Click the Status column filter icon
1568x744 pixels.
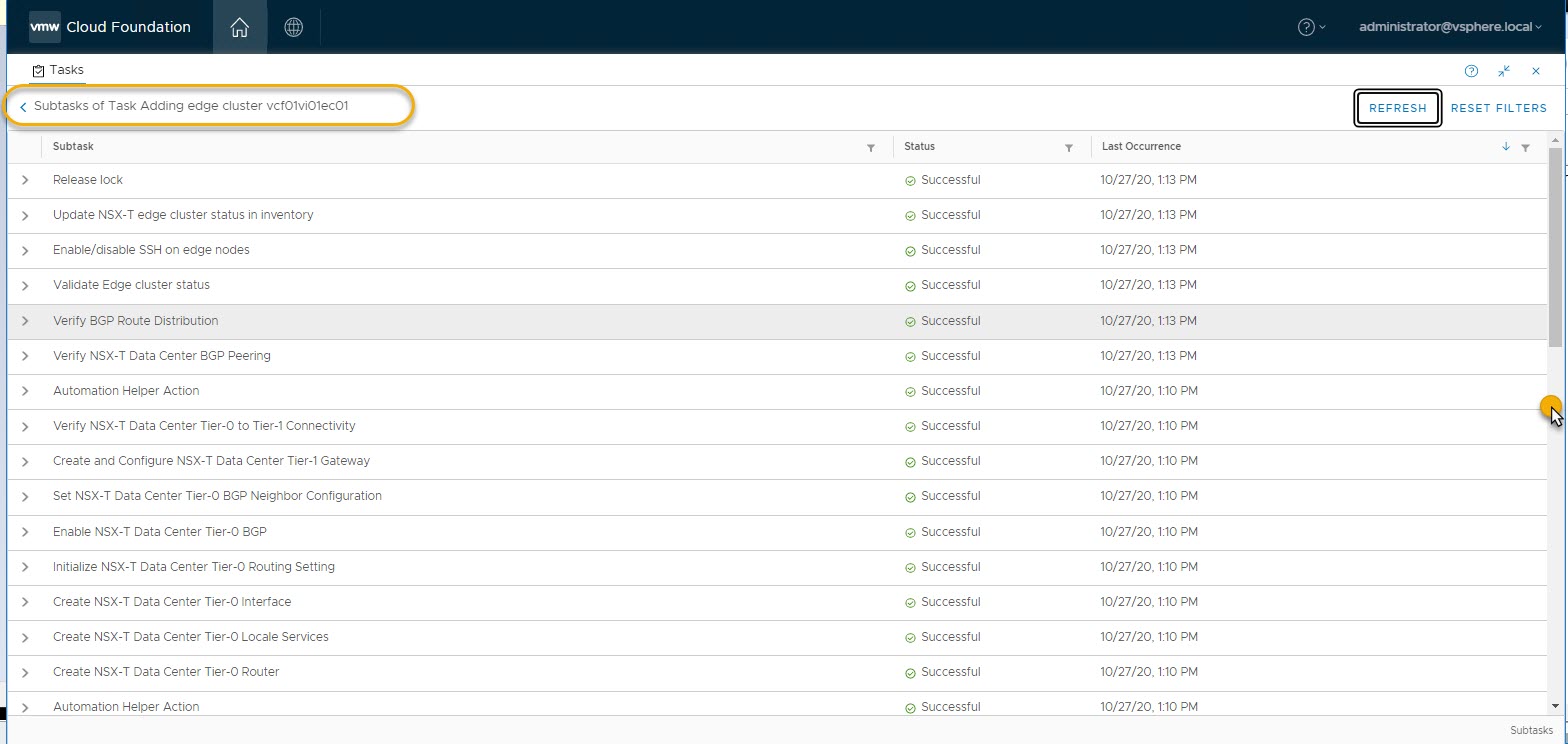1069,148
